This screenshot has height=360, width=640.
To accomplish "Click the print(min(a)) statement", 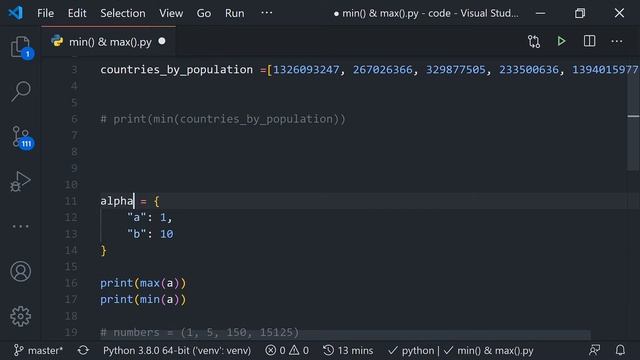I will (143, 300).
